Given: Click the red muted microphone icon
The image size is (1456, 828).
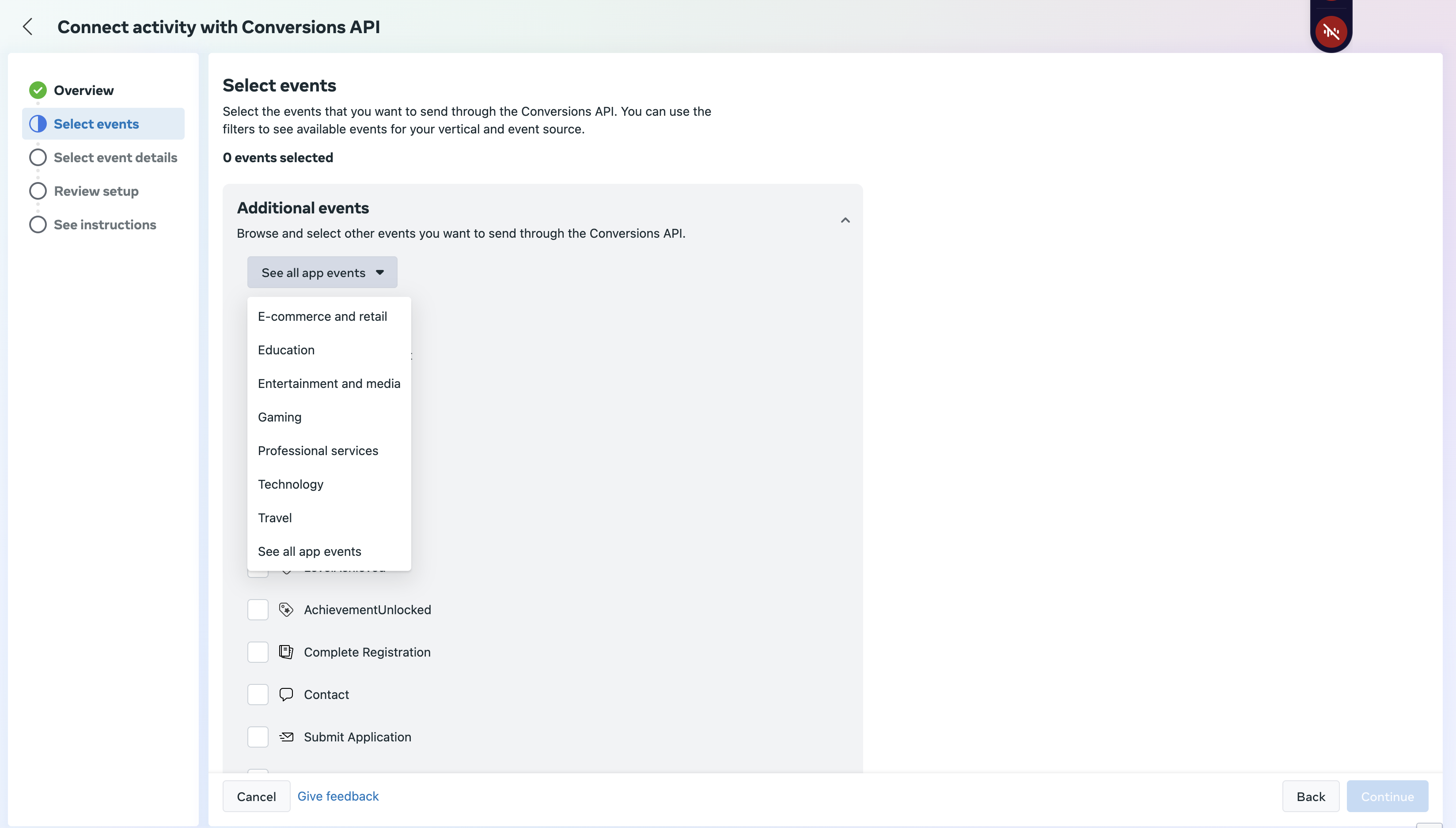Looking at the screenshot, I should click(1331, 31).
